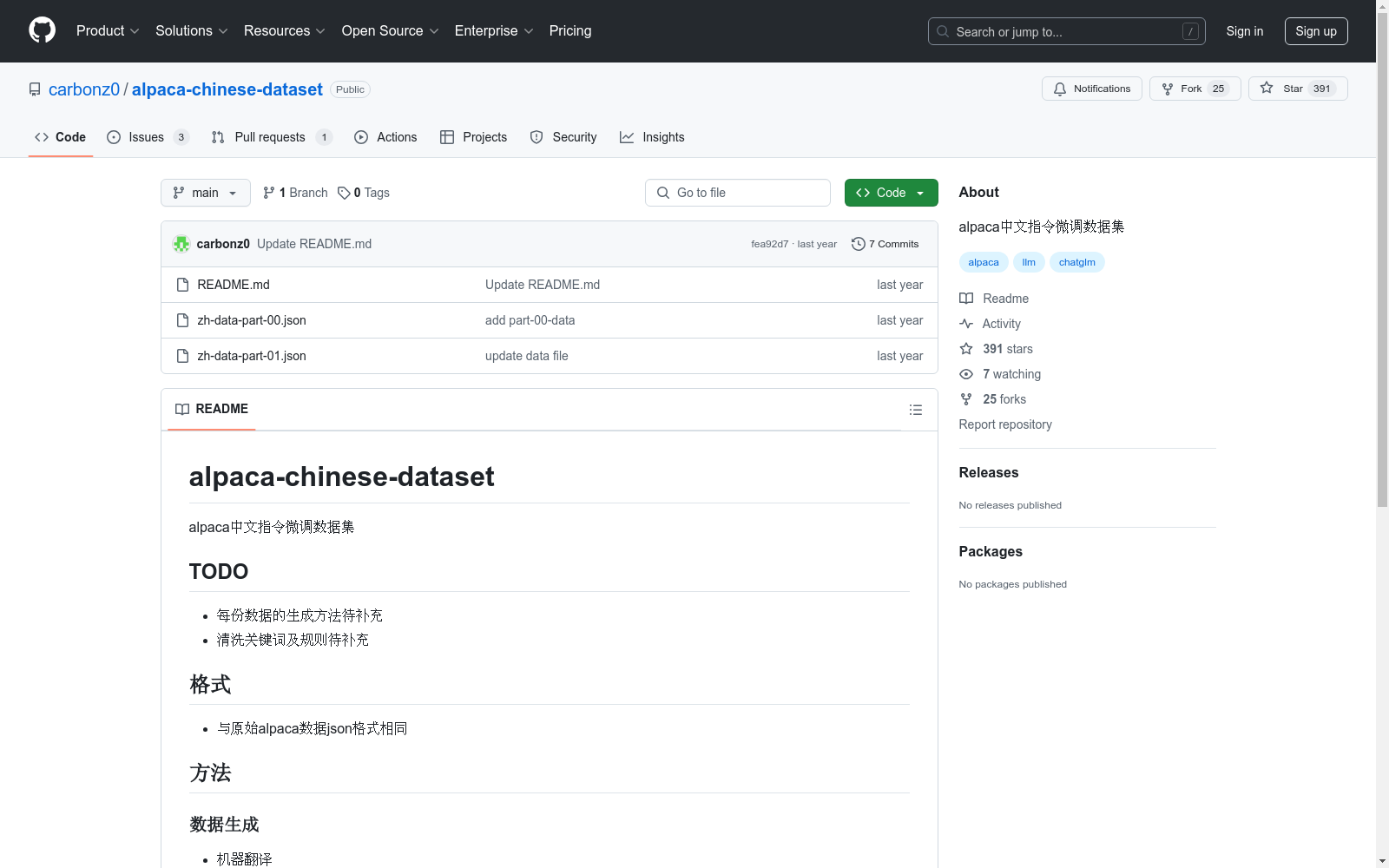The height and width of the screenshot is (868, 1389).
Task: Click the eye icon next to 7 watching
Action: 966,374
